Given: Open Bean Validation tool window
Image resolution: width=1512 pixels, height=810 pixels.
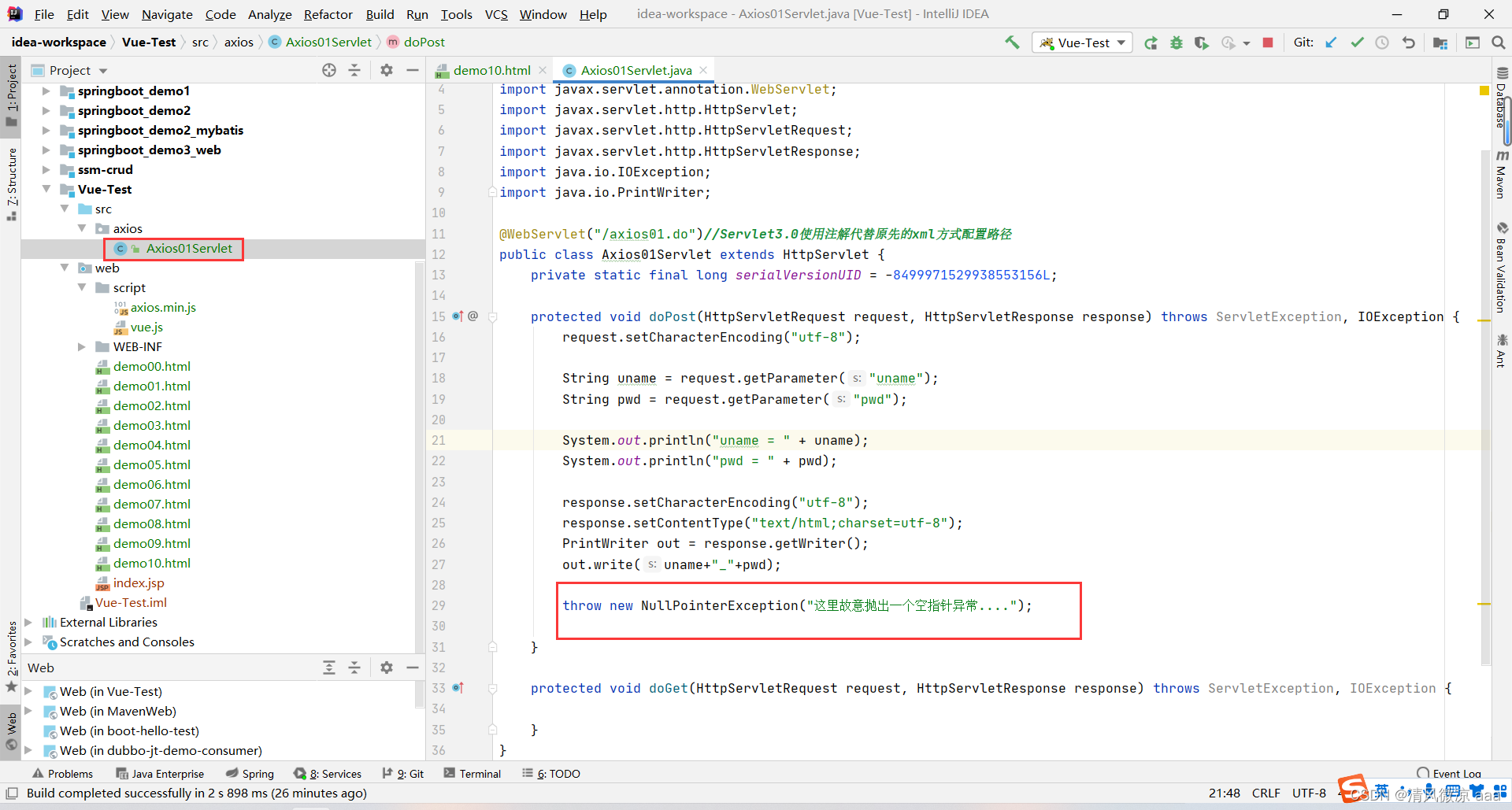Looking at the screenshot, I should [1501, 268].
